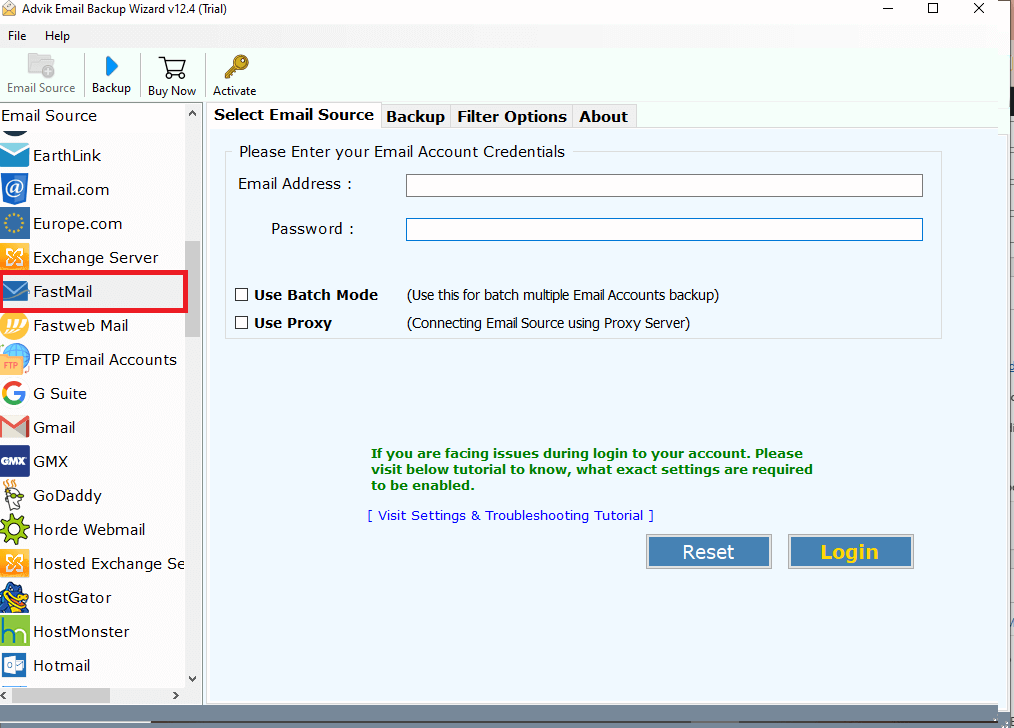Switch to the Backup tab
Screen dimensions: 1014x728
pyautogui.click(x=415, y=116)
